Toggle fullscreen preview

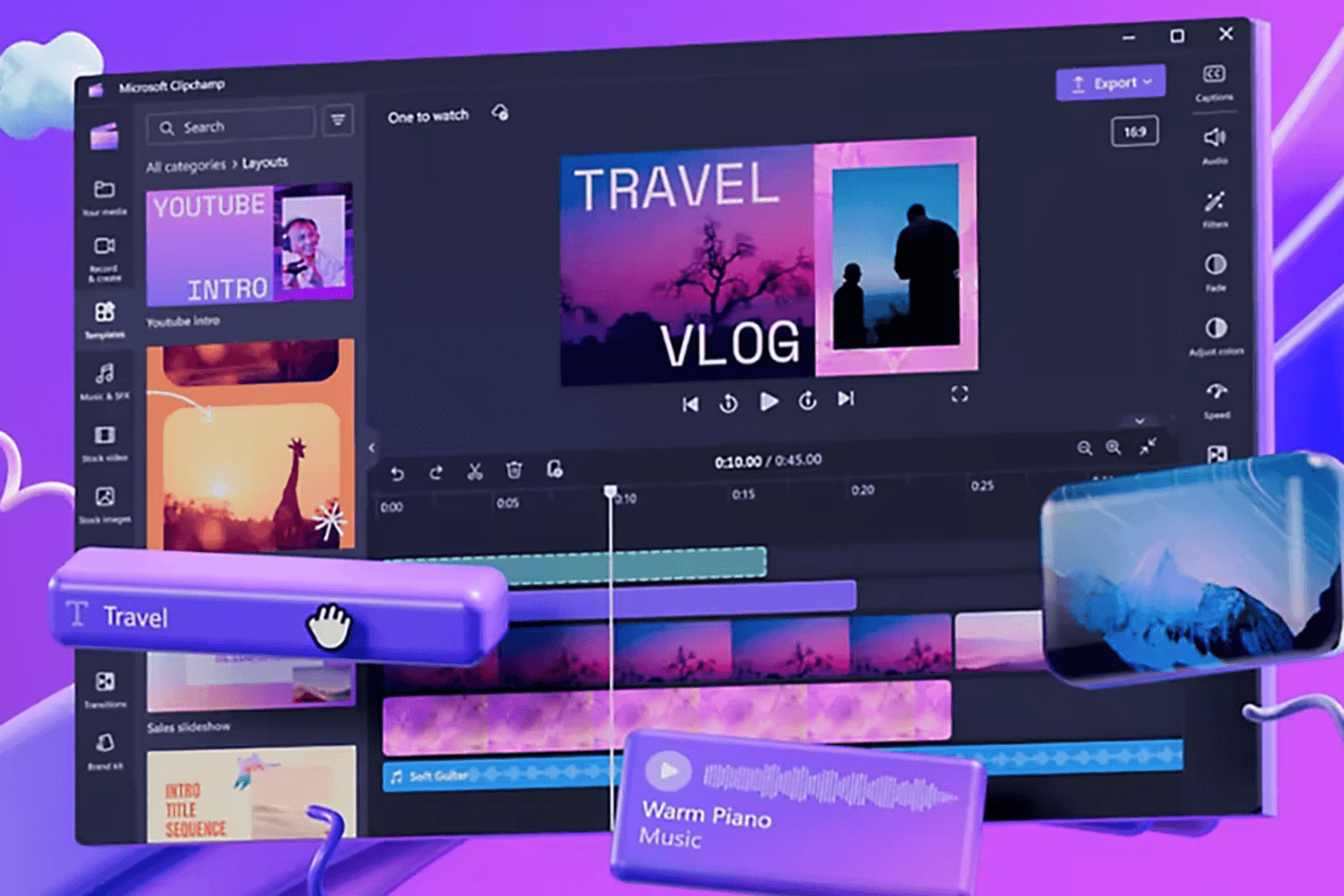pos(960,394)
